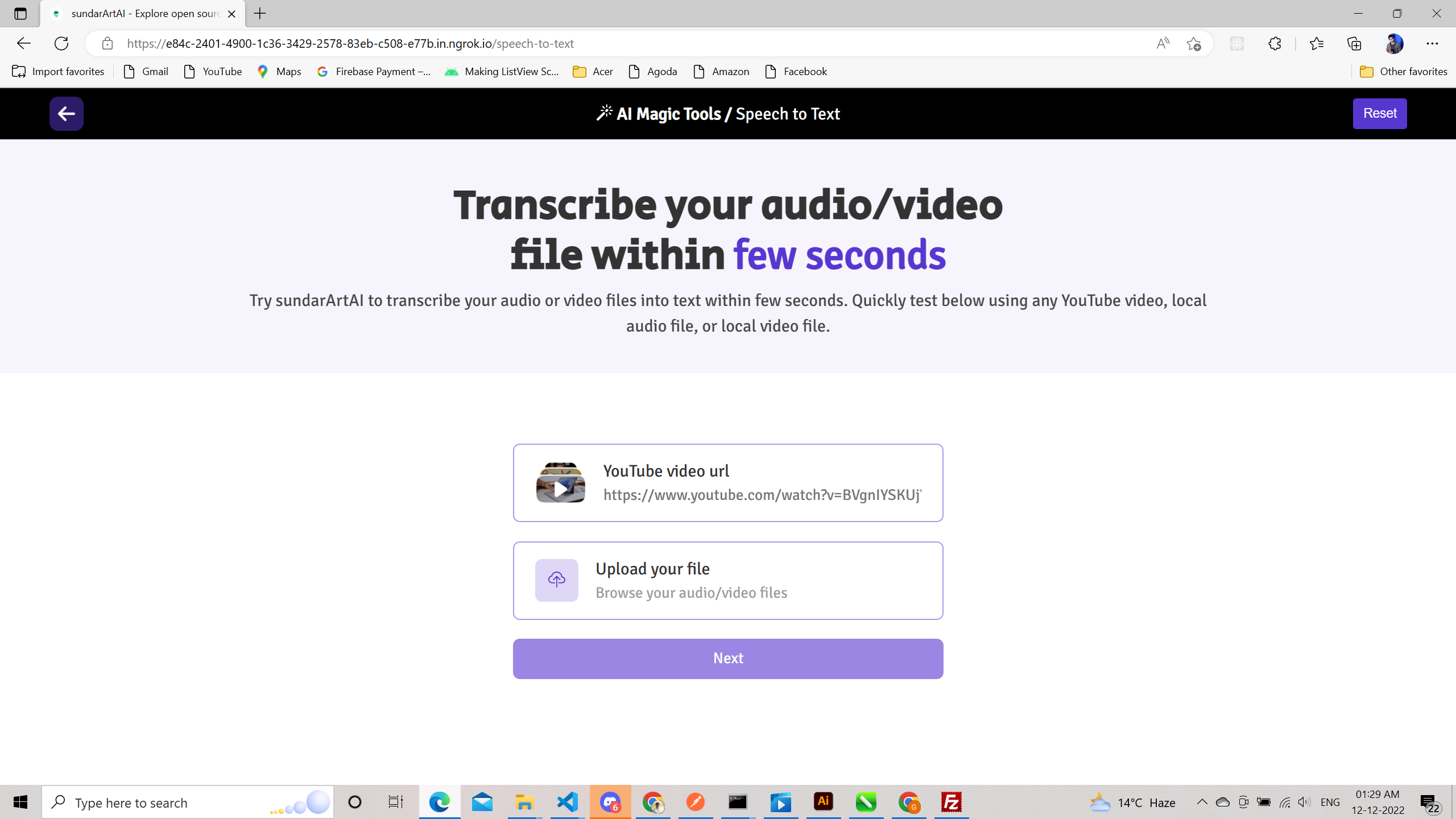This screenshot has width=1456, height=819.
Task: Click the YouTube video url input field
Action: click(762, 495)
